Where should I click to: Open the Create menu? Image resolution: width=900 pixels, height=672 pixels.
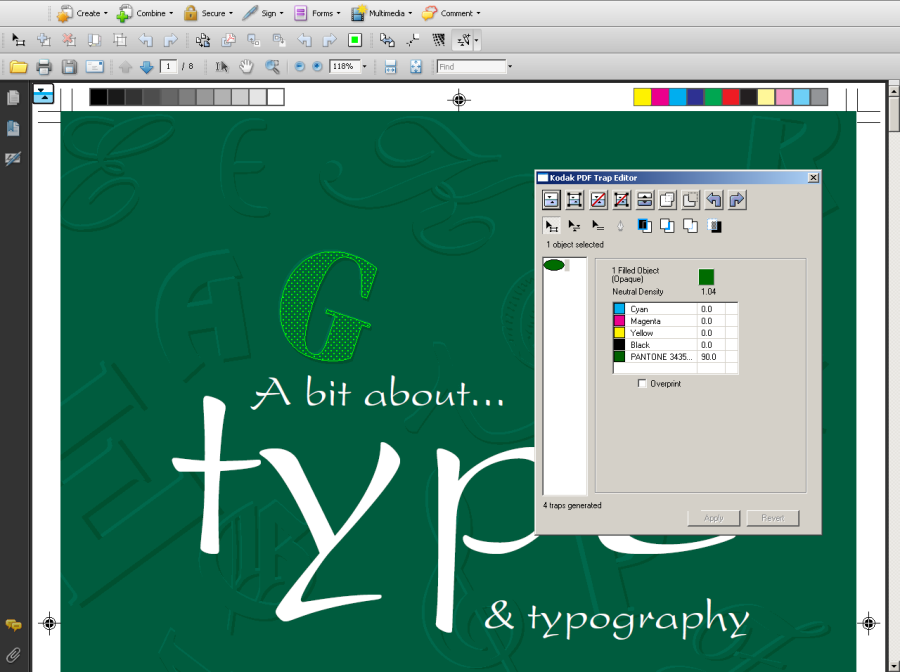click(80, 13)
